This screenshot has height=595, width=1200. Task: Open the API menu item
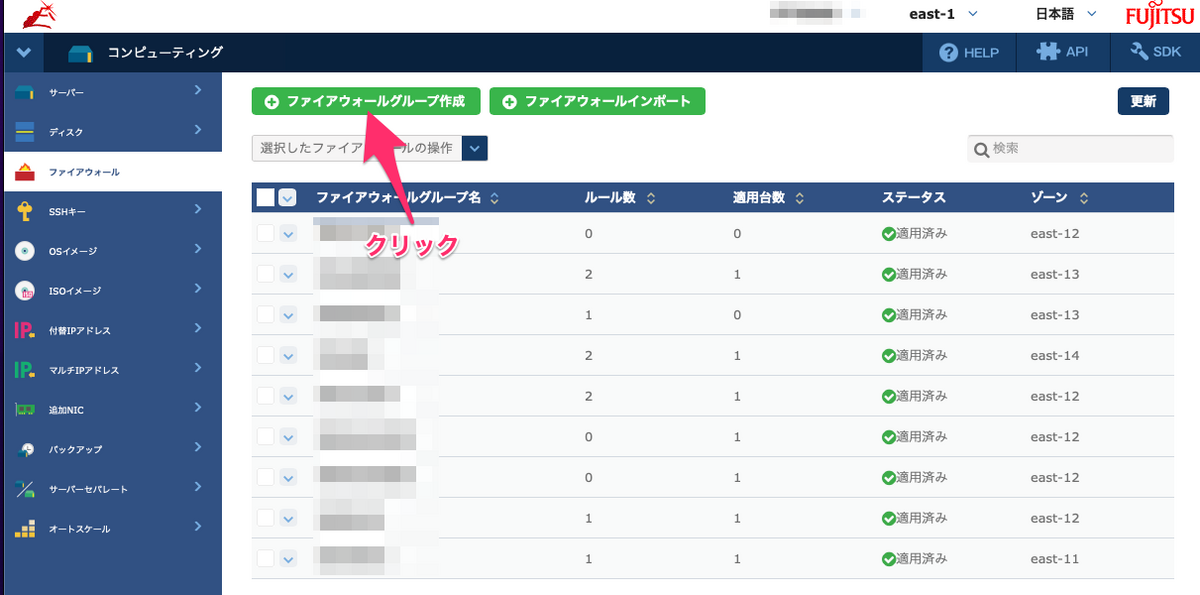(1062, 53)
